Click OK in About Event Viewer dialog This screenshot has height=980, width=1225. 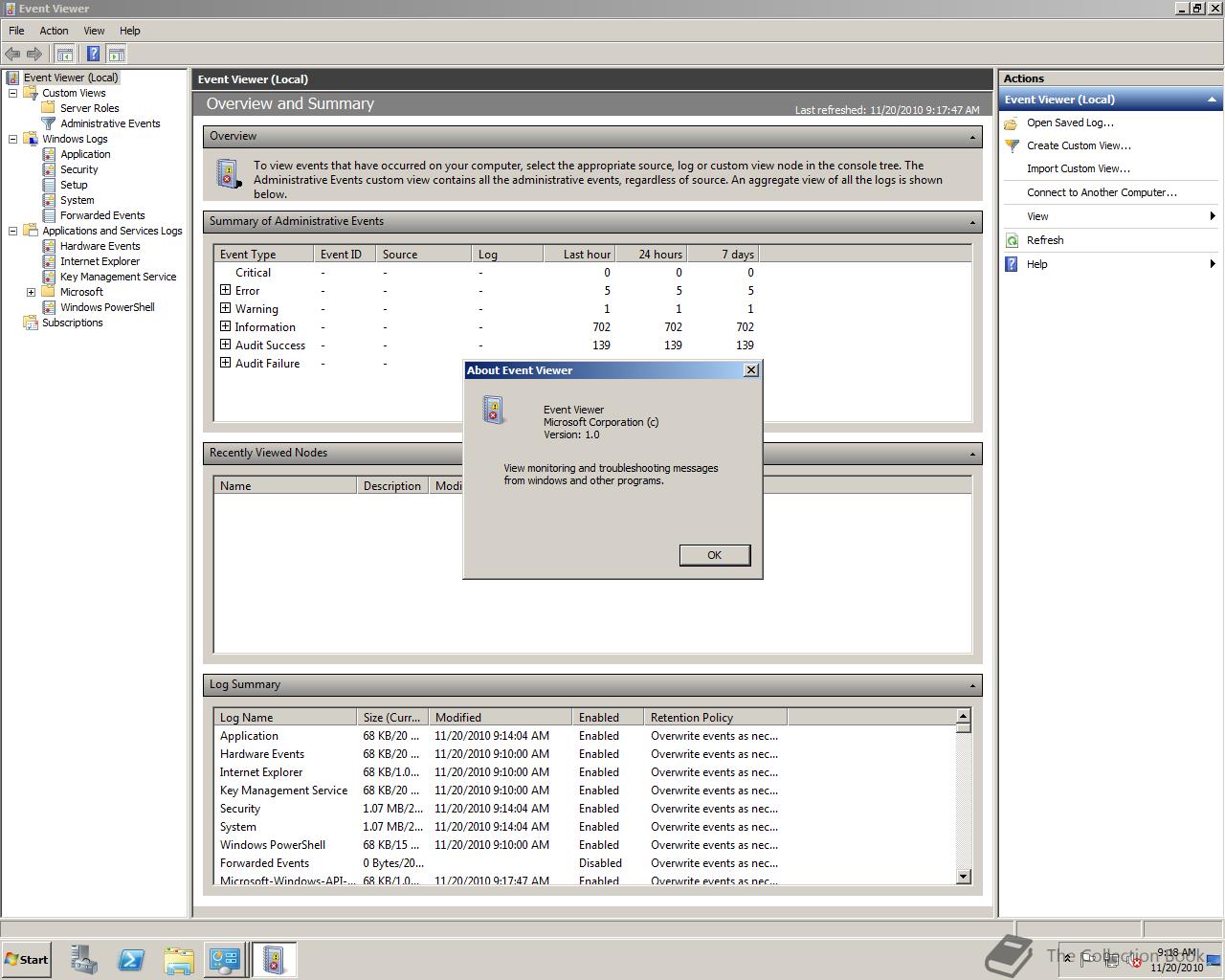click(x=714, y=555)
